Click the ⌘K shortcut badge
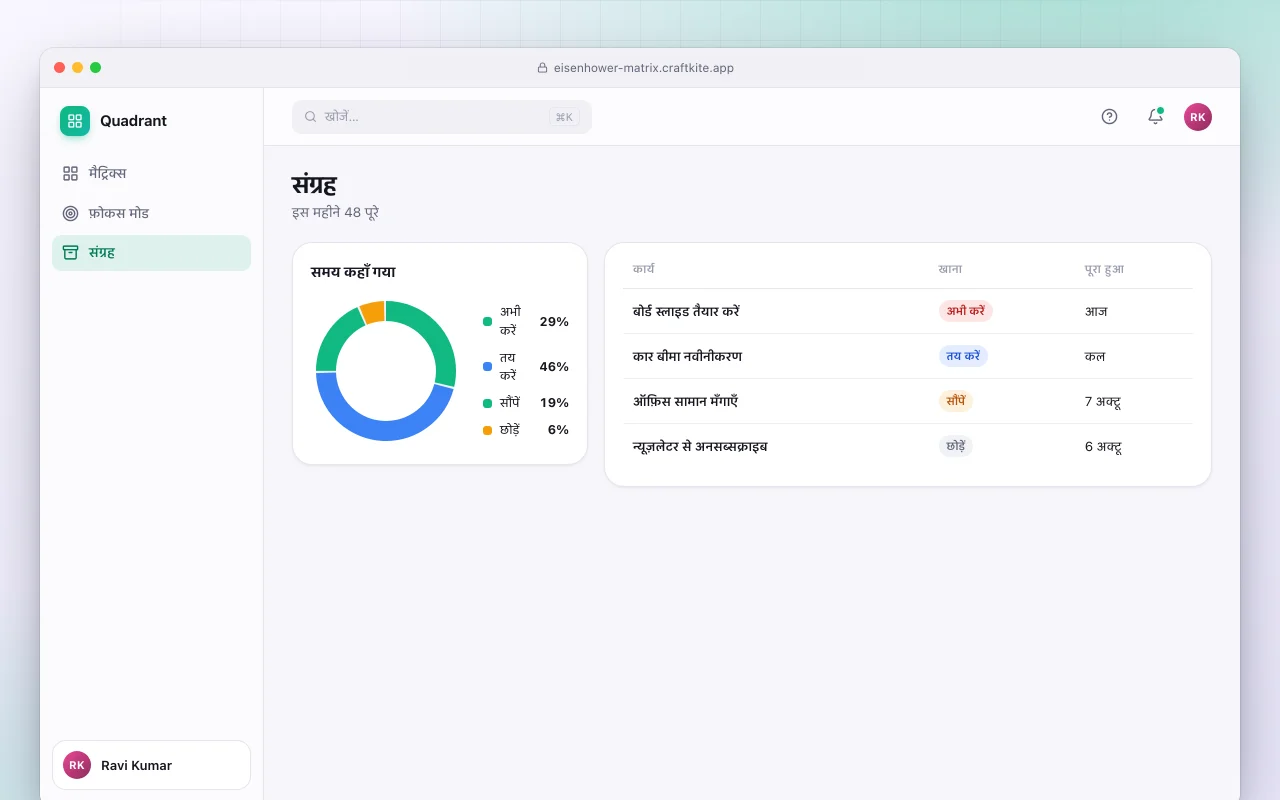The height and width of the screenshot is (800, 1280). click(564, 117)
